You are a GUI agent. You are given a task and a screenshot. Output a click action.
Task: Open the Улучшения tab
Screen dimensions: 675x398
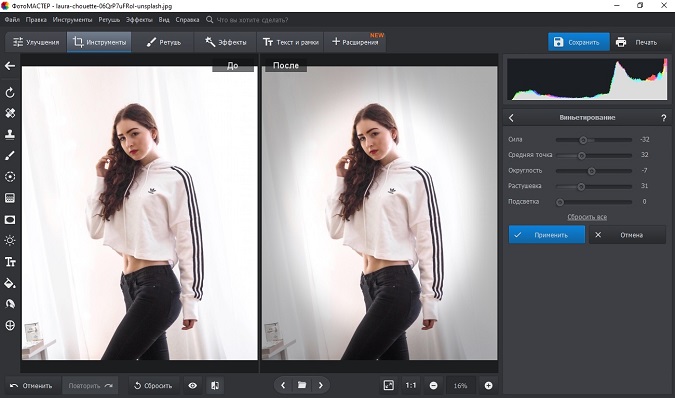36,42
